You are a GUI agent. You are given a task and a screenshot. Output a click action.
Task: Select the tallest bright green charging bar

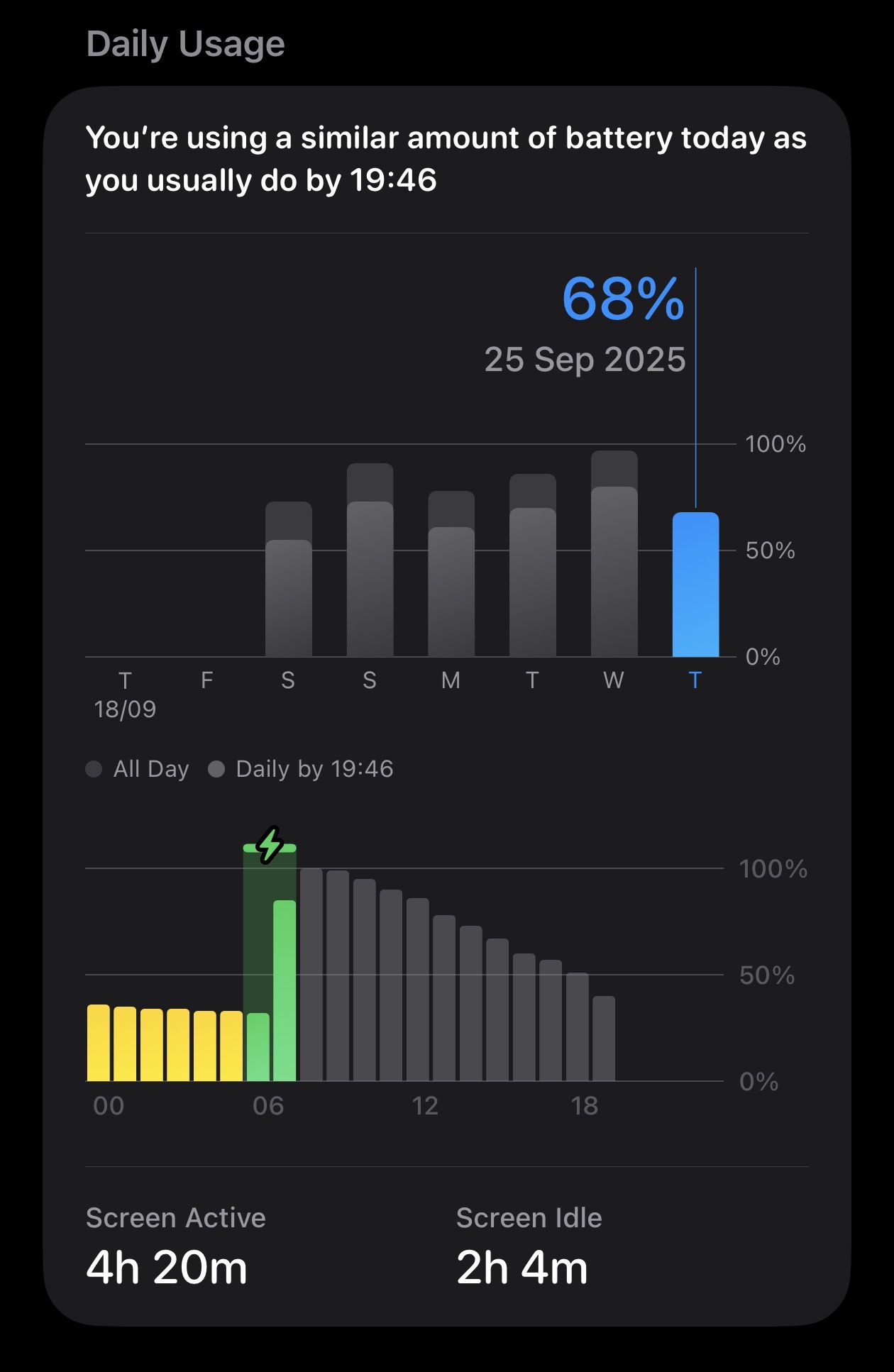285,990
